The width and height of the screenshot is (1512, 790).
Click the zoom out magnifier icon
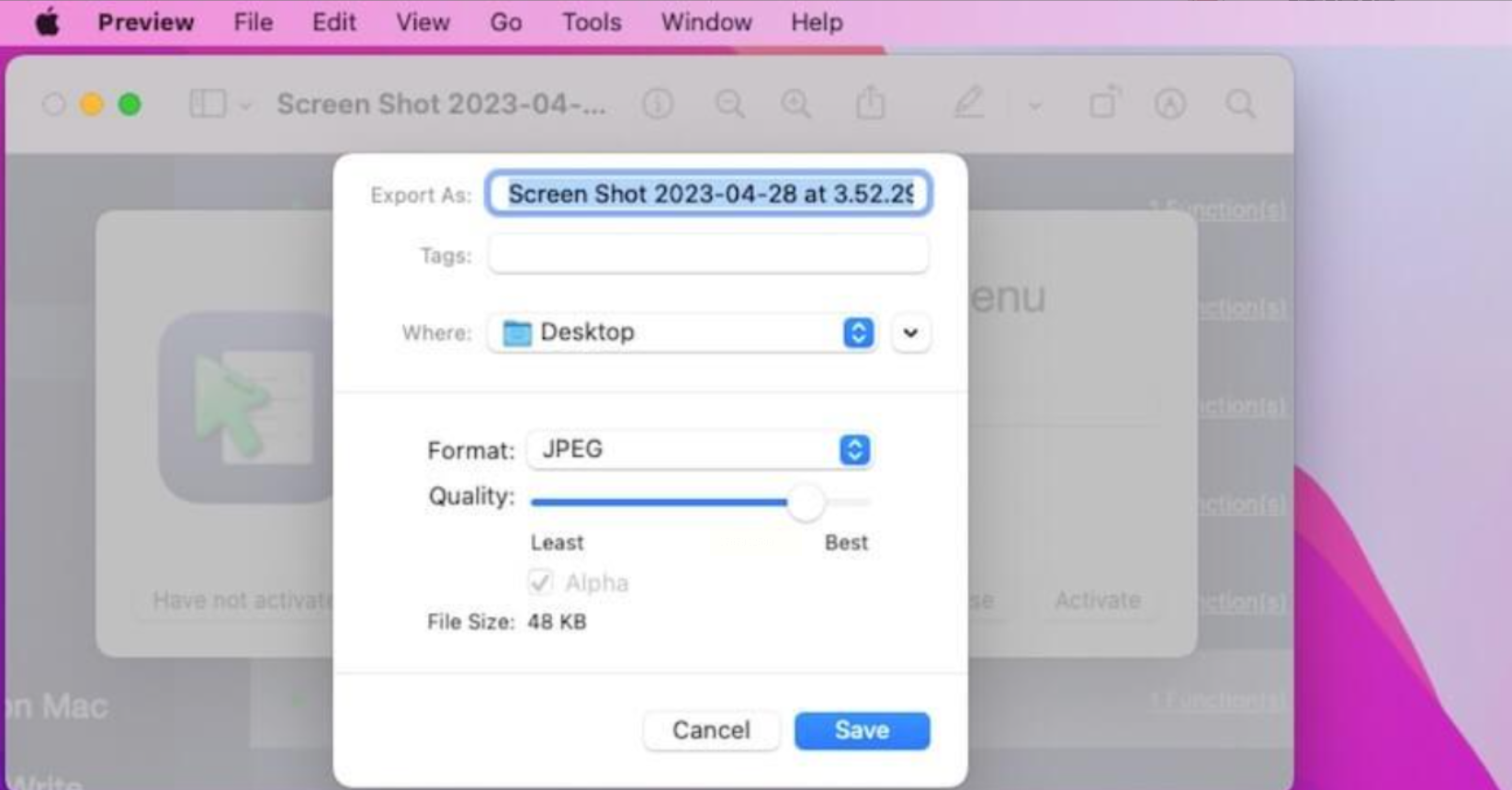(x=729, y=104)
